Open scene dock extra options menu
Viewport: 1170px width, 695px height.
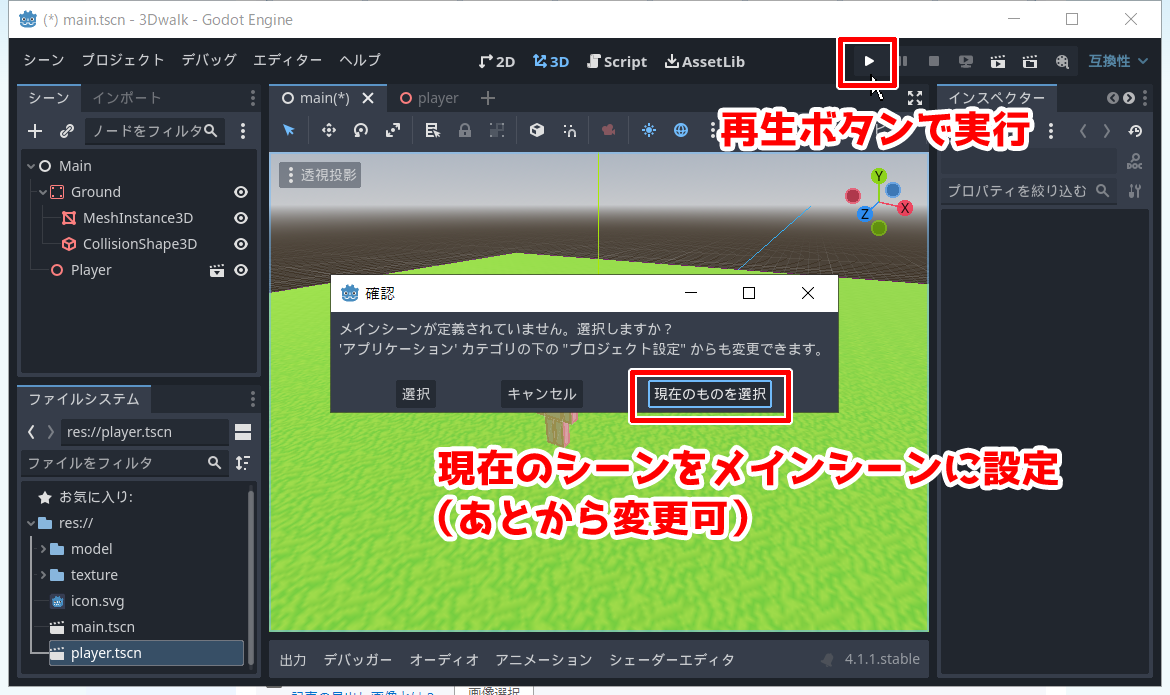pyautogui.click(x=243, y=131)
